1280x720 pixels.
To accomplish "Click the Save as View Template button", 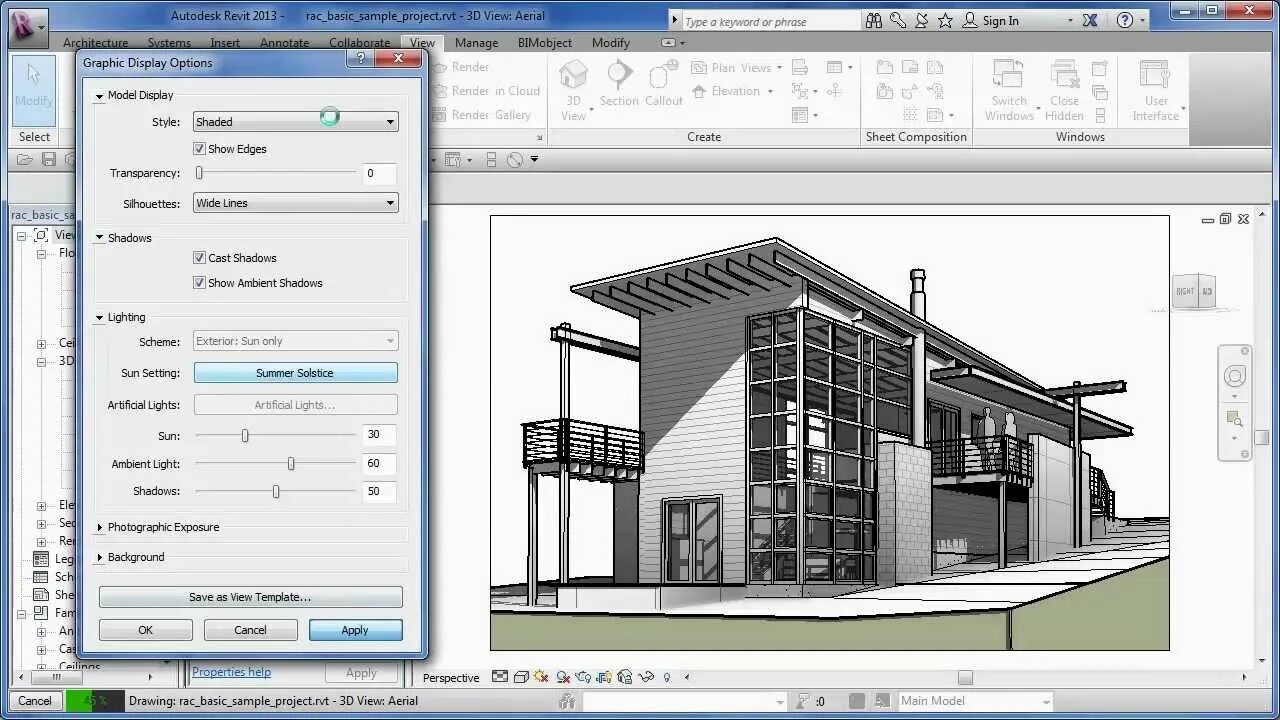I will [x=250, y=597].
